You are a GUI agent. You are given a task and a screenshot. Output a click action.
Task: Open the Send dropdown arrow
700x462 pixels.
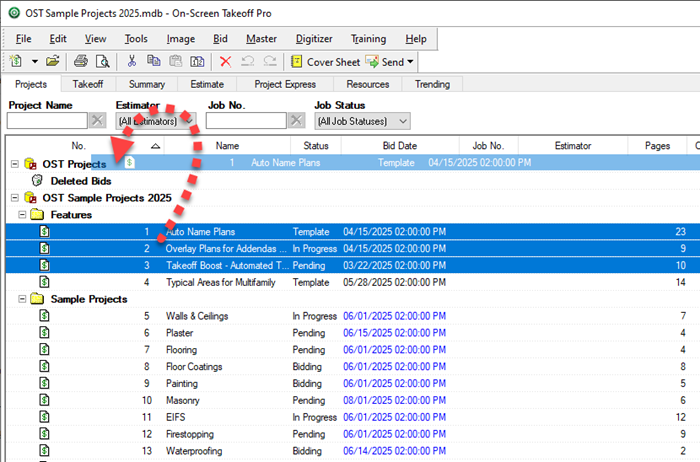410,62
